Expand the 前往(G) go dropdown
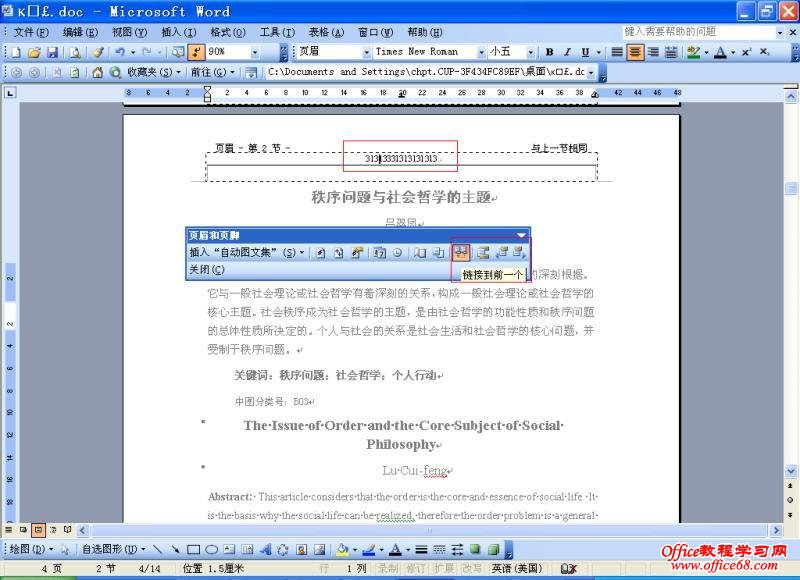This screenshot has width=800, height=580. (x=213, y=72)
